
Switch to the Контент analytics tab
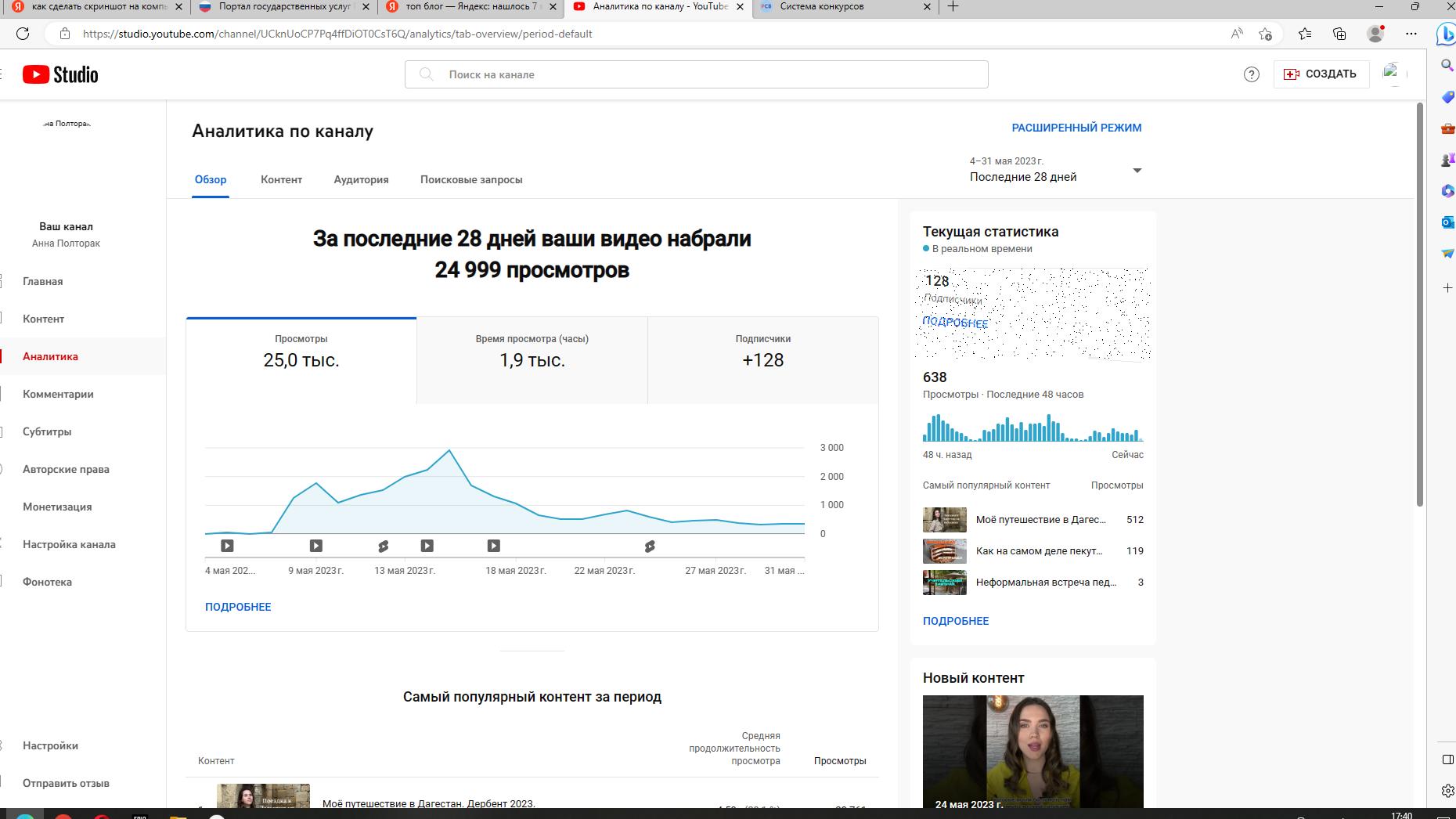click(x=281, y=179)
